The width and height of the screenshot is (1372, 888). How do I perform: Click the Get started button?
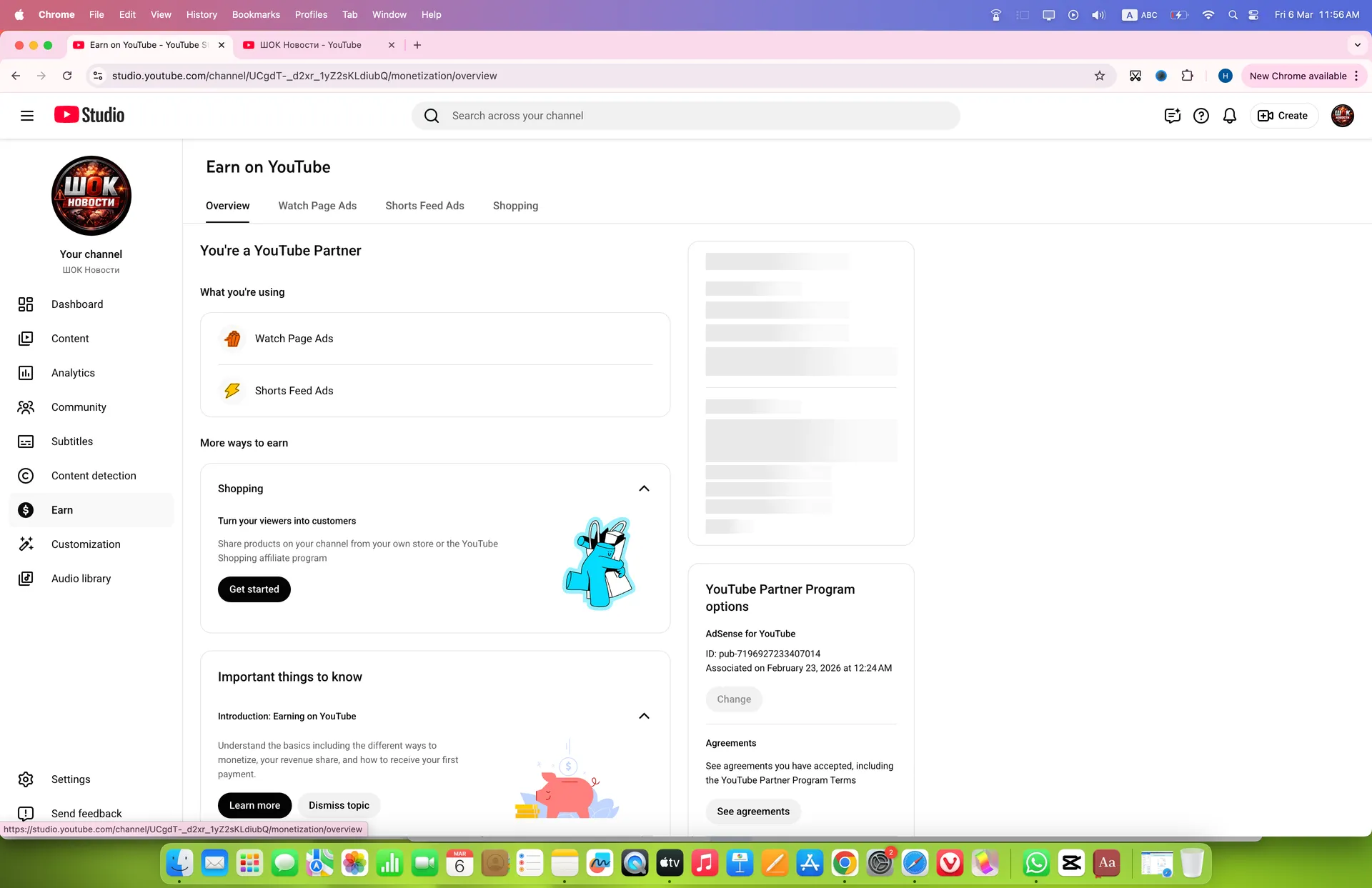pos(254,589)
